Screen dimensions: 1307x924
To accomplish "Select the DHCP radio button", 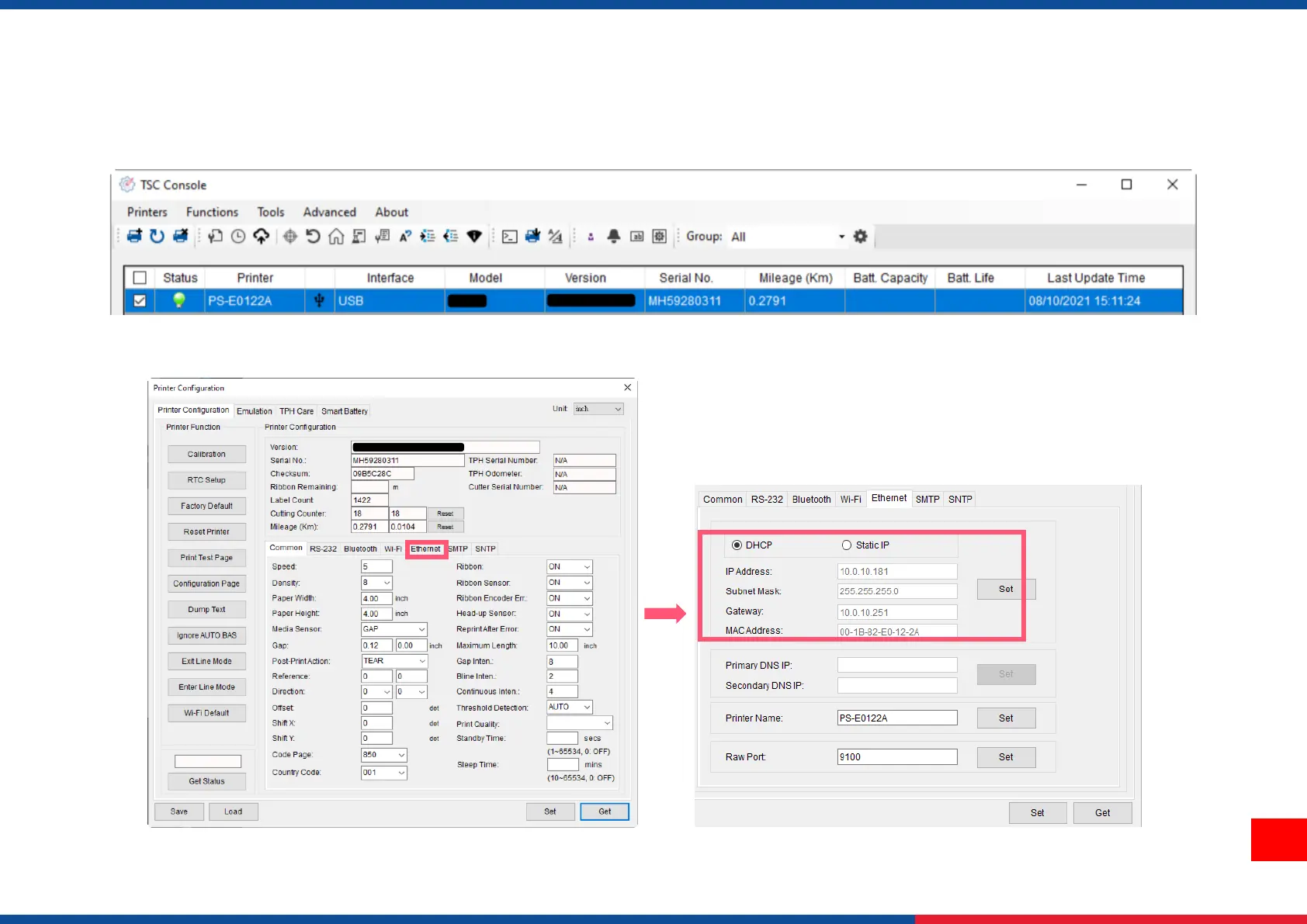I will [737, 545].
